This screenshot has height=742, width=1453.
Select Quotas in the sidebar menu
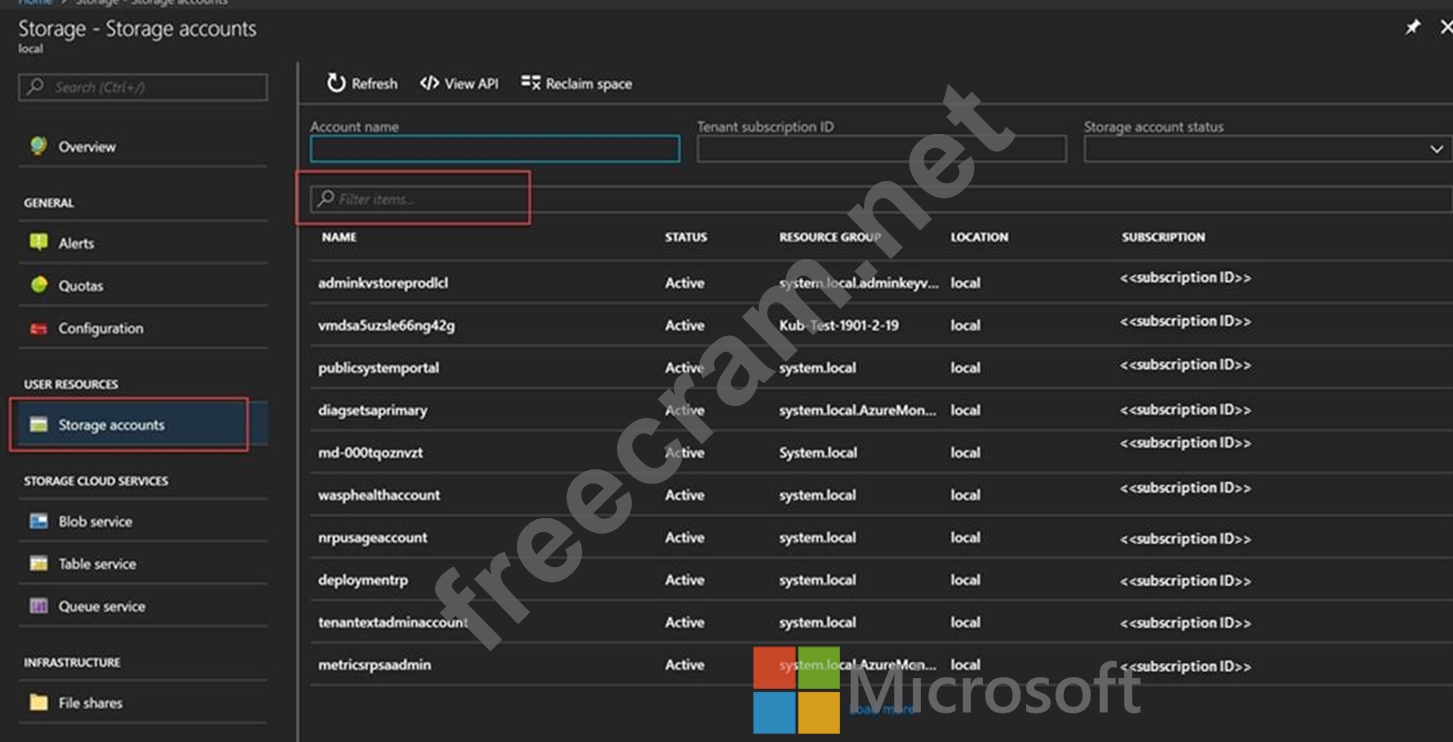coord(81,286)
